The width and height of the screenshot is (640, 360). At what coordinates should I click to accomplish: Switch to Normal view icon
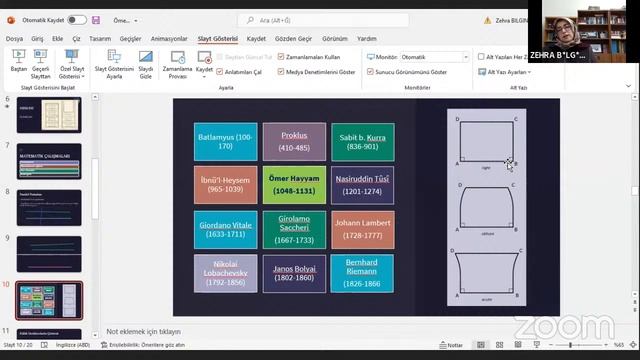[x=481, y=345]
